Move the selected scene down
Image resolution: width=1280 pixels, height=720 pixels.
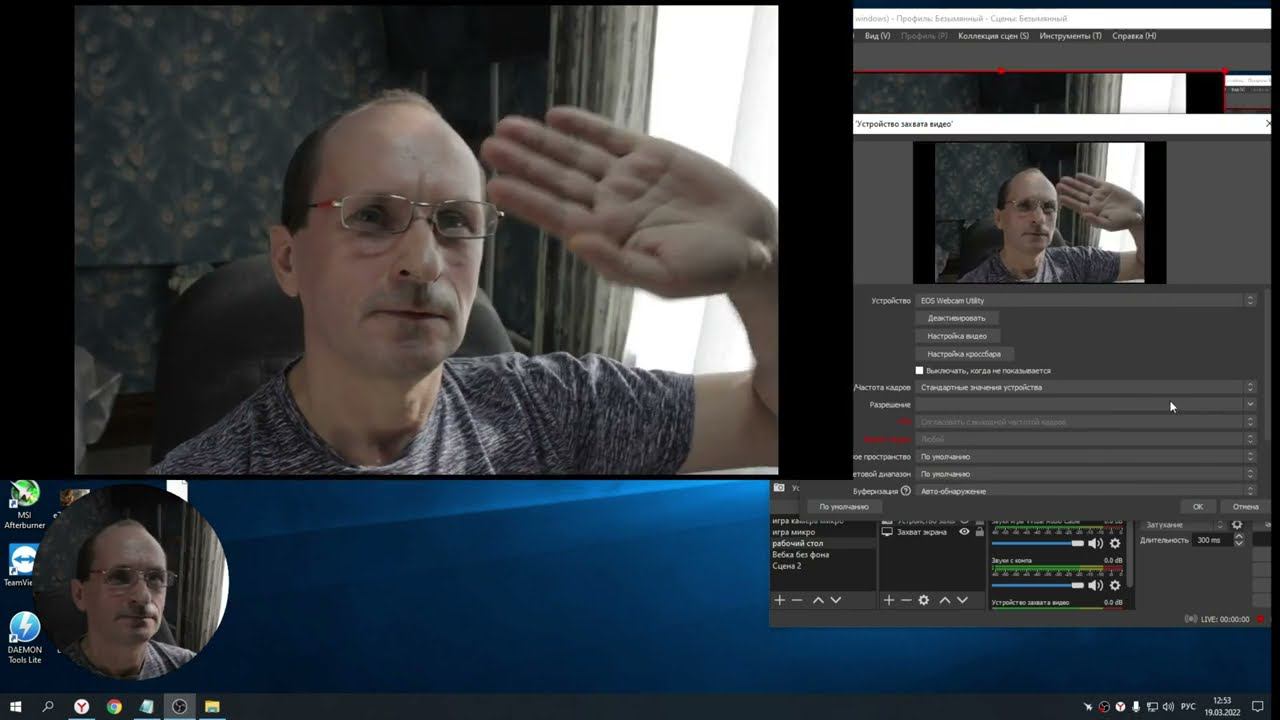click(836, 600)
